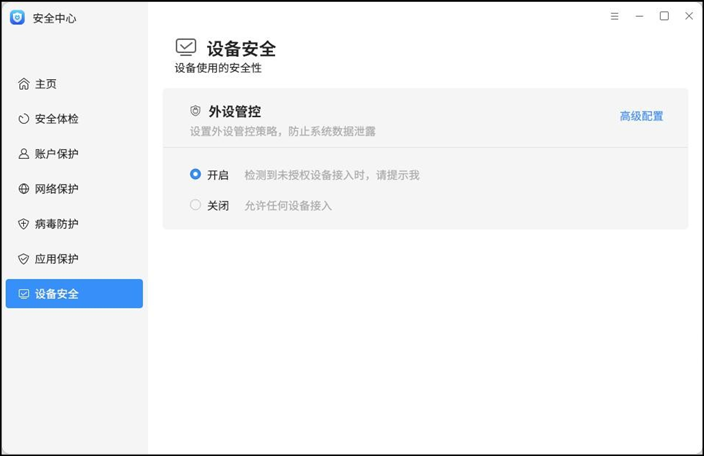Select the 开启 radio button

coord(195,174)
